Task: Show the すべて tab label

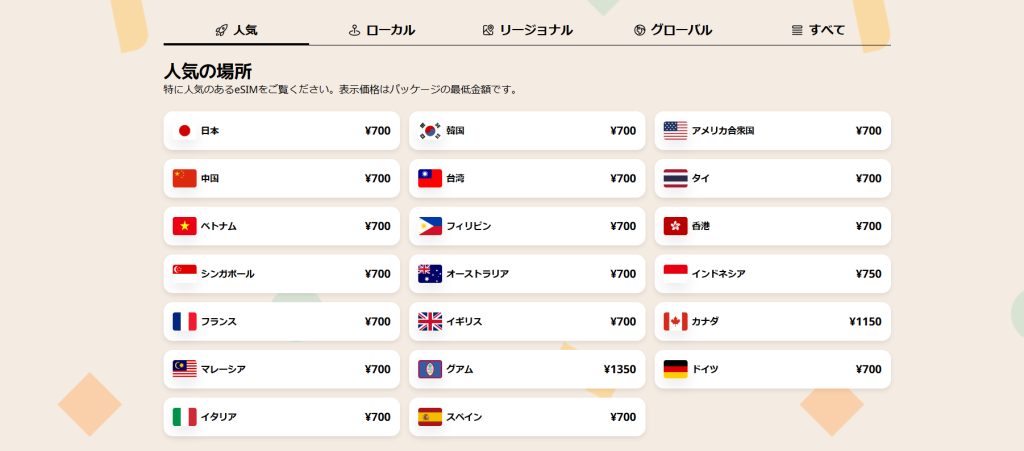Action: (827, 30)
